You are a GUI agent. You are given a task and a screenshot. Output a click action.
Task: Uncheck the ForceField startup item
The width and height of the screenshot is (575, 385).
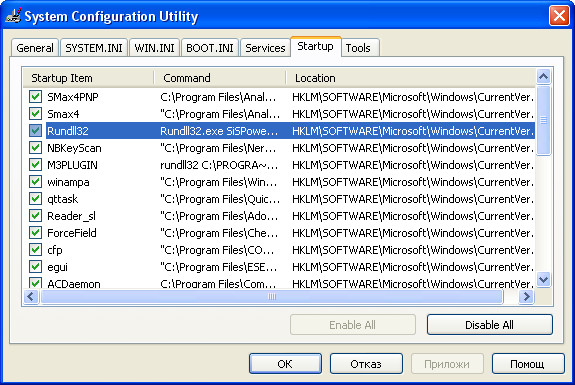[35, 233]
